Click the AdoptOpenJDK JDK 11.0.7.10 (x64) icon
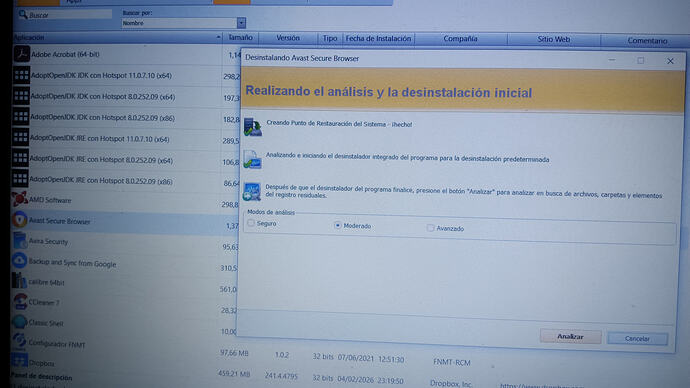The width and height of the screenshot is (690, 388). 21,75
